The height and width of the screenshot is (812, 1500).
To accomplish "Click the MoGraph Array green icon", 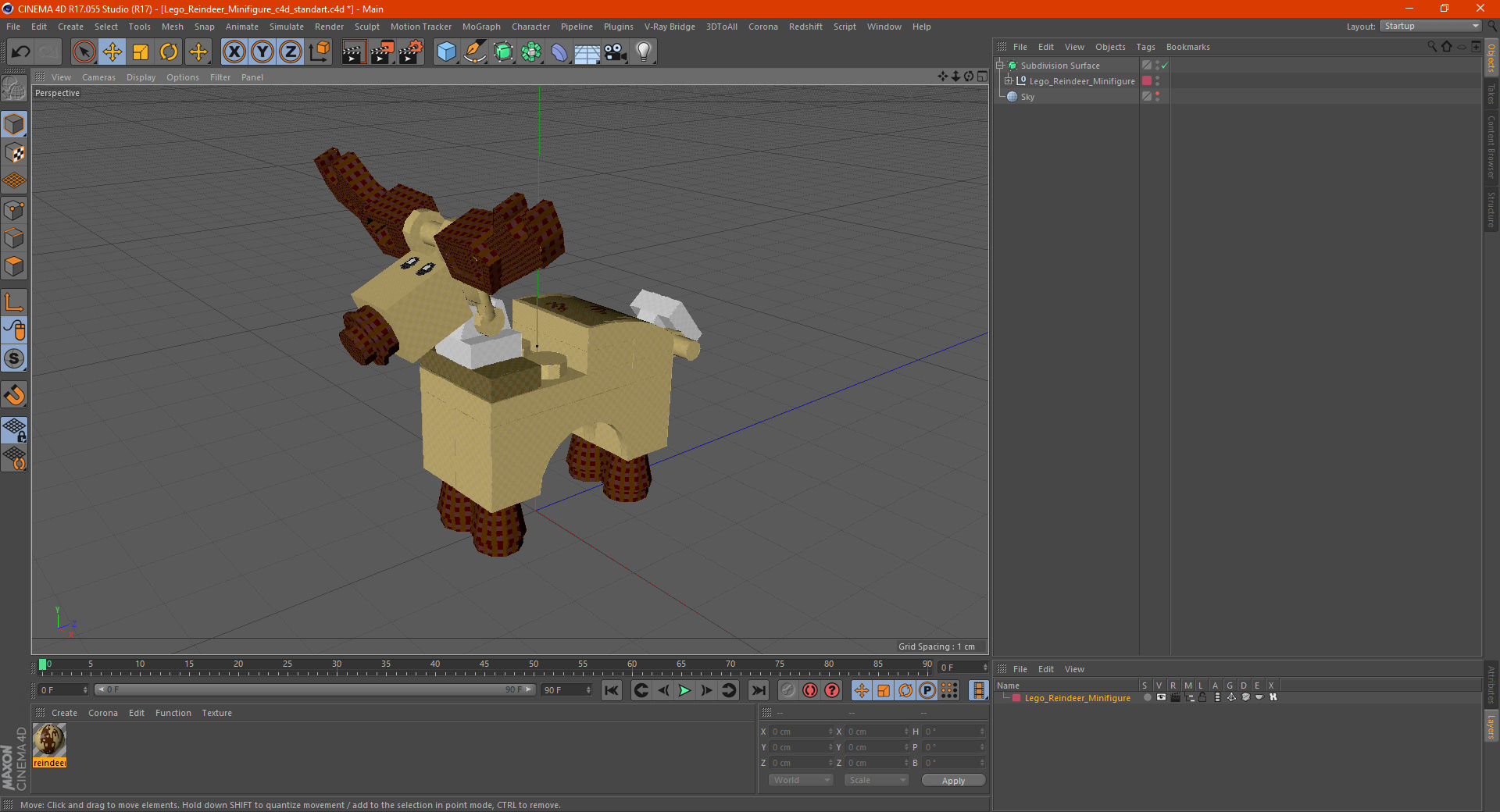I will 531,52.
